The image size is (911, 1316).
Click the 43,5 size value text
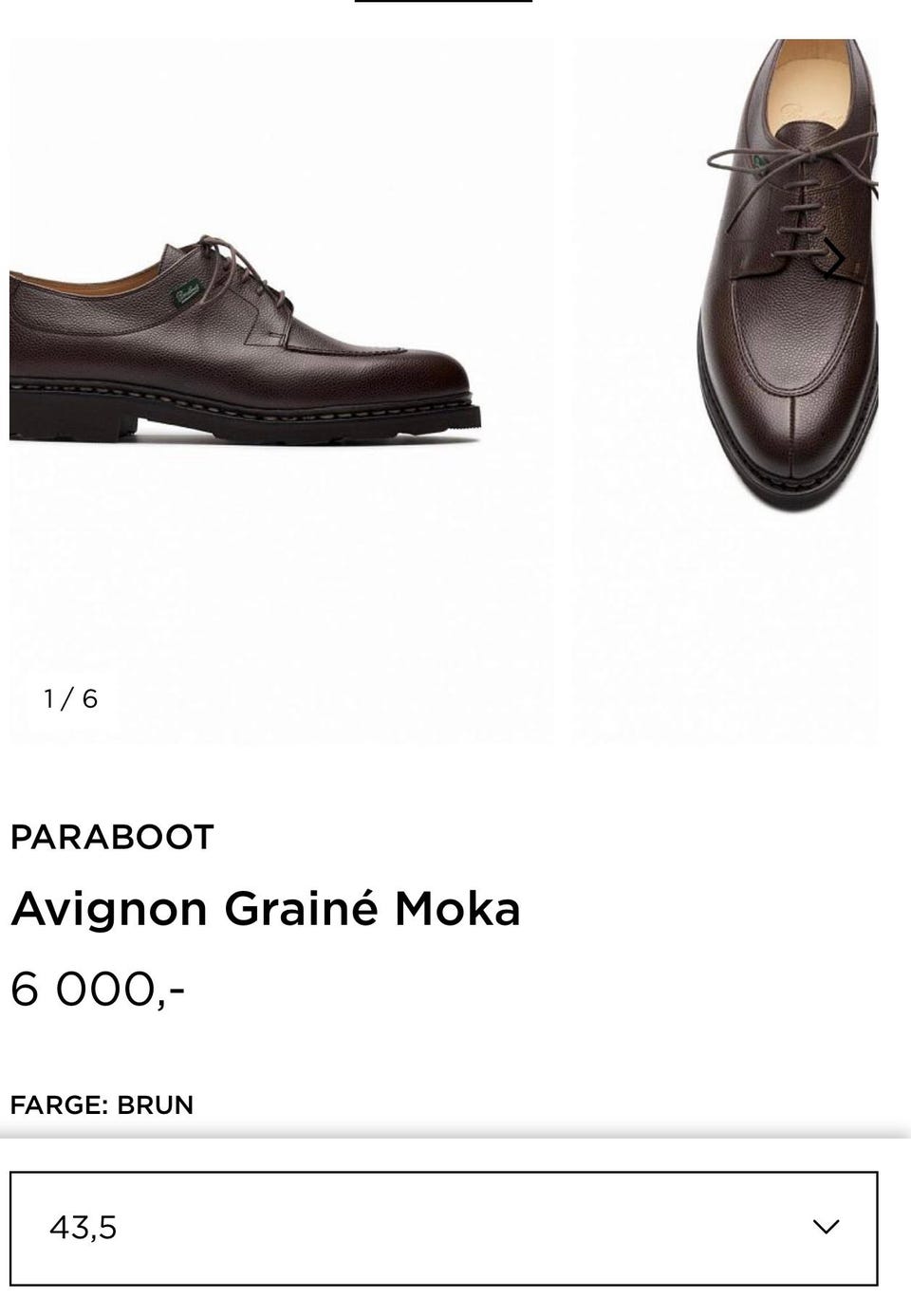coord(83,1228)
